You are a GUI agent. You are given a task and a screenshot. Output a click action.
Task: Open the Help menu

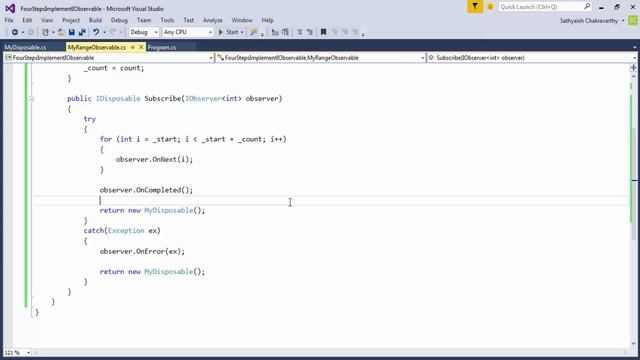click(268, 20)
